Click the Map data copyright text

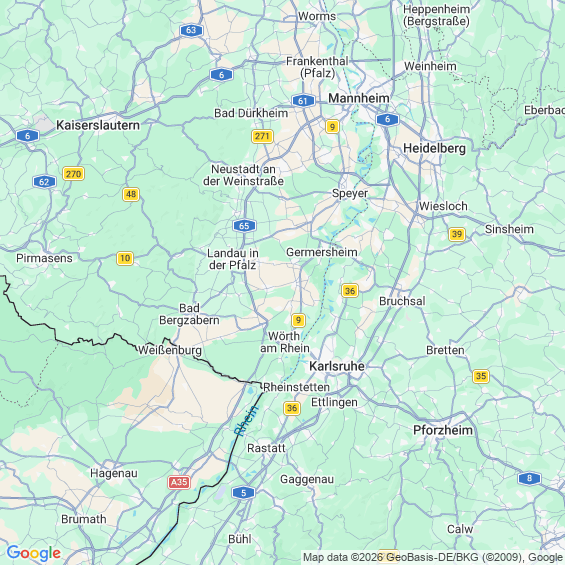click(x=433, y=557)
